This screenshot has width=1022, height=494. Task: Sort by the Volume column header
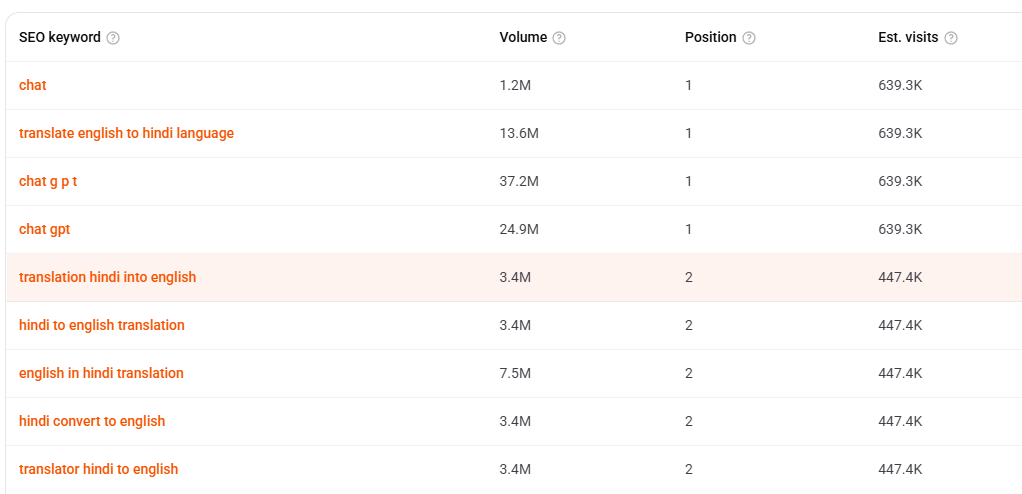(523, 38)
